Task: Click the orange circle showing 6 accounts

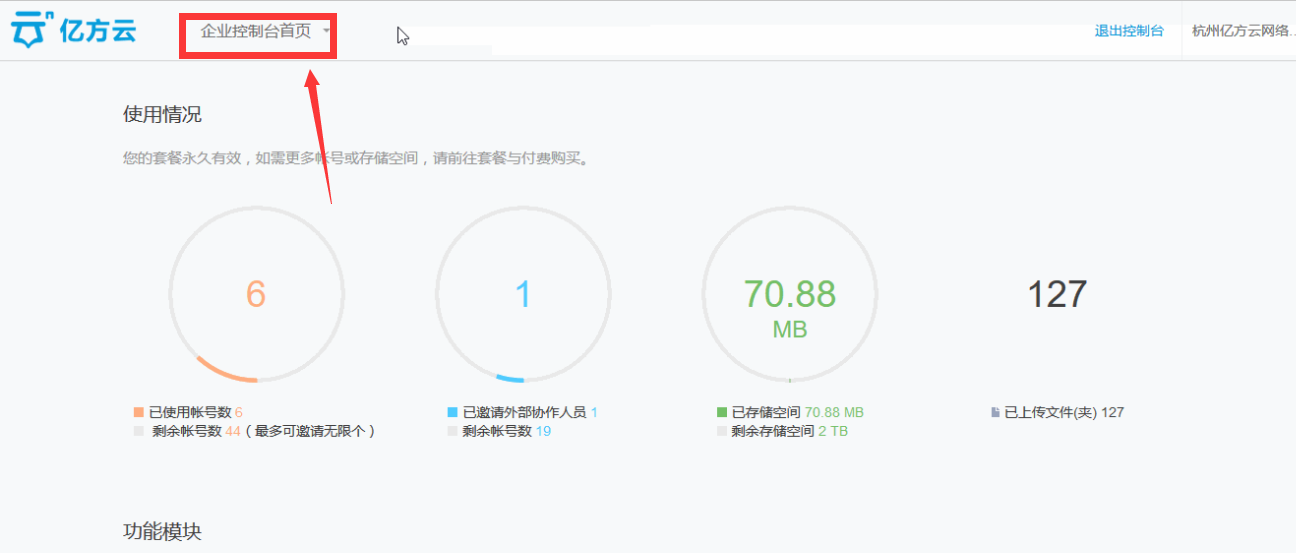Action: 256,294
